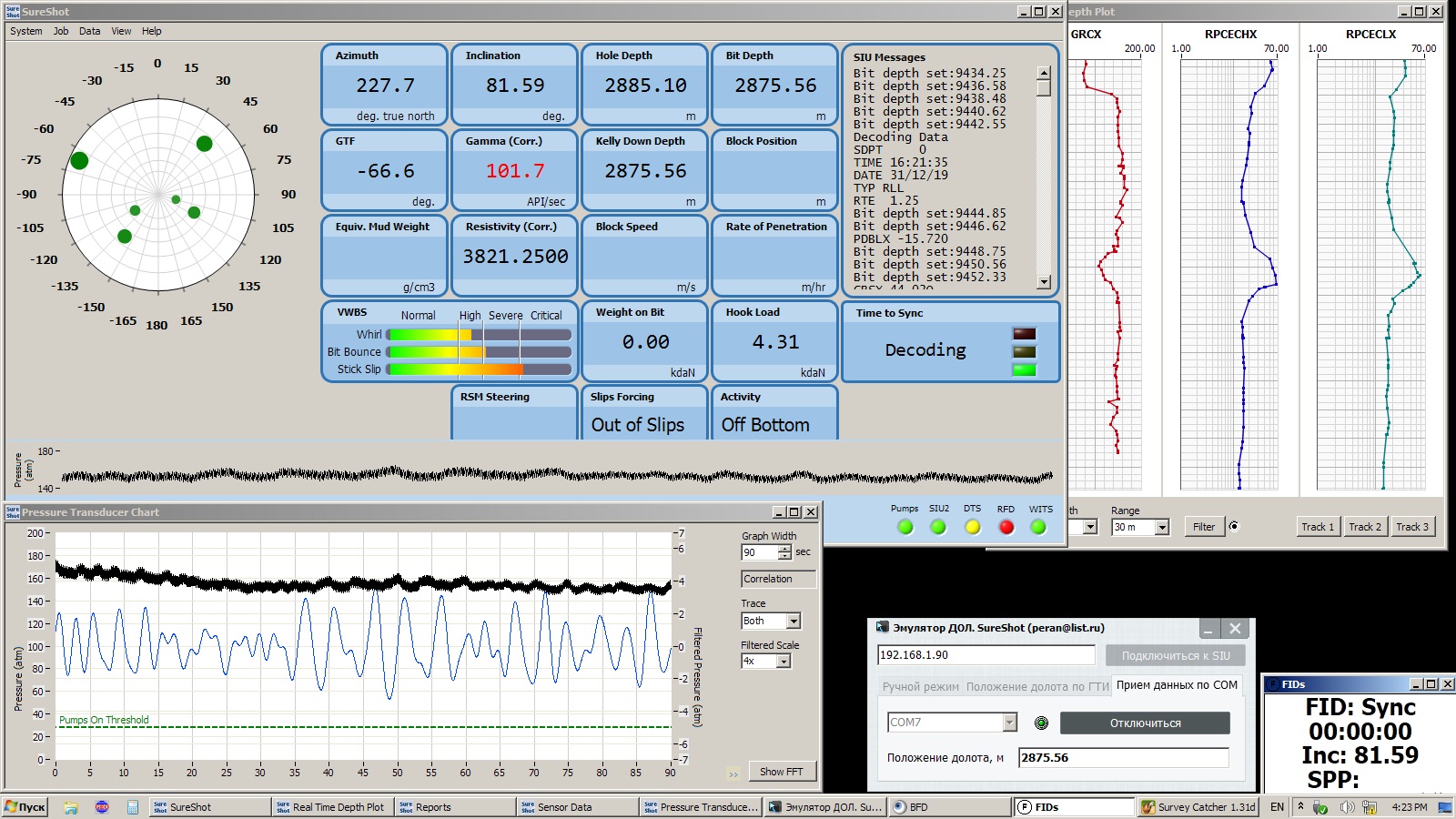Click the WITS status indicator light

[x=1038, y=527]
